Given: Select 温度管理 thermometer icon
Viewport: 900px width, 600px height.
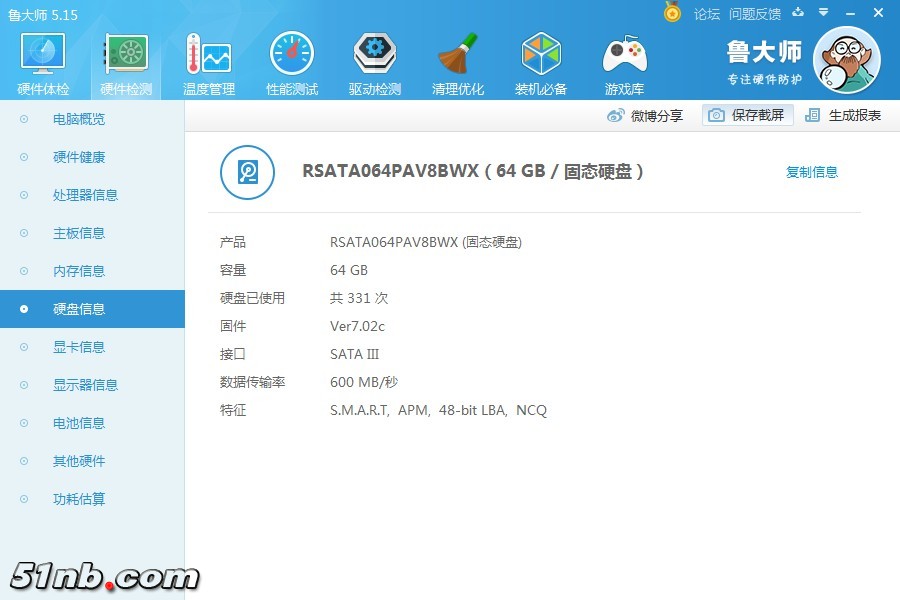Looking at the screenshot, I should click(208, 55).
